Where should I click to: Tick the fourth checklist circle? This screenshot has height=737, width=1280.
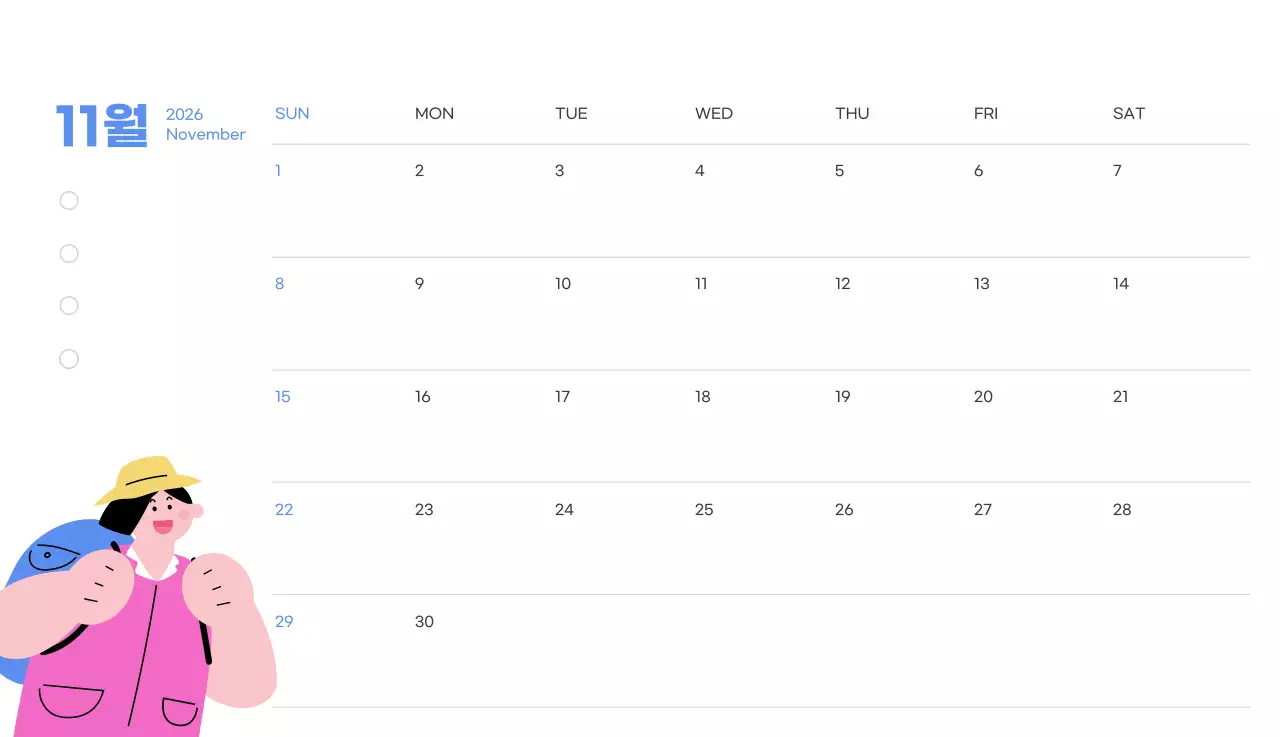69,359
